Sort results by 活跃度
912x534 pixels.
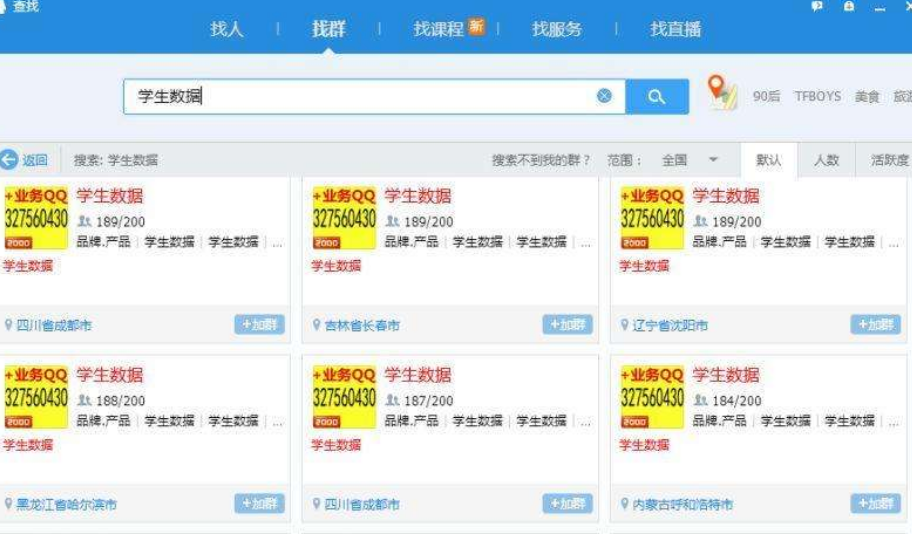889,160
